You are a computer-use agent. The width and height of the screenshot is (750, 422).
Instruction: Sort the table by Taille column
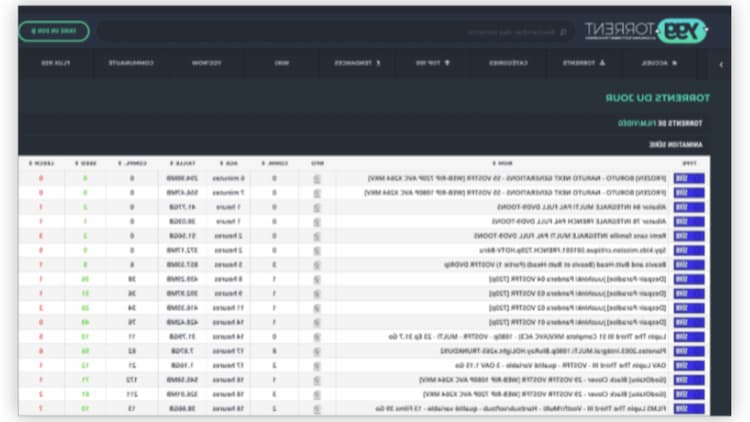(182, 163)
